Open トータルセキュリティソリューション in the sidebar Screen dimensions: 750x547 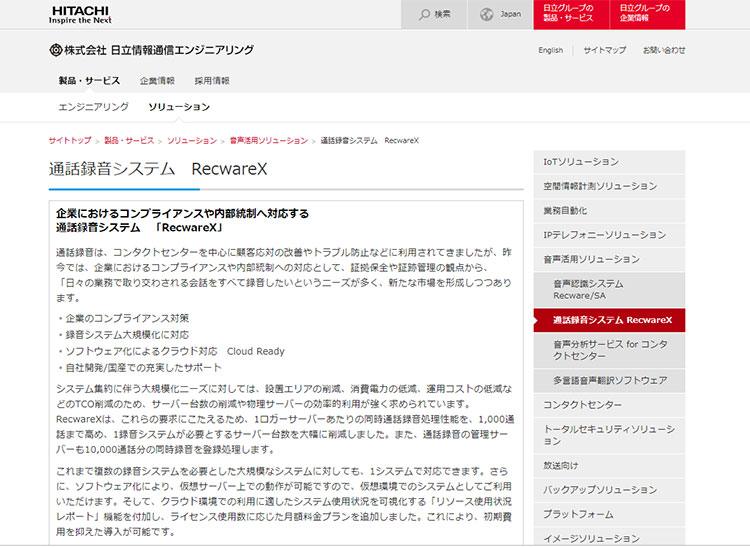pyautogui.click(x=609, y=435)
